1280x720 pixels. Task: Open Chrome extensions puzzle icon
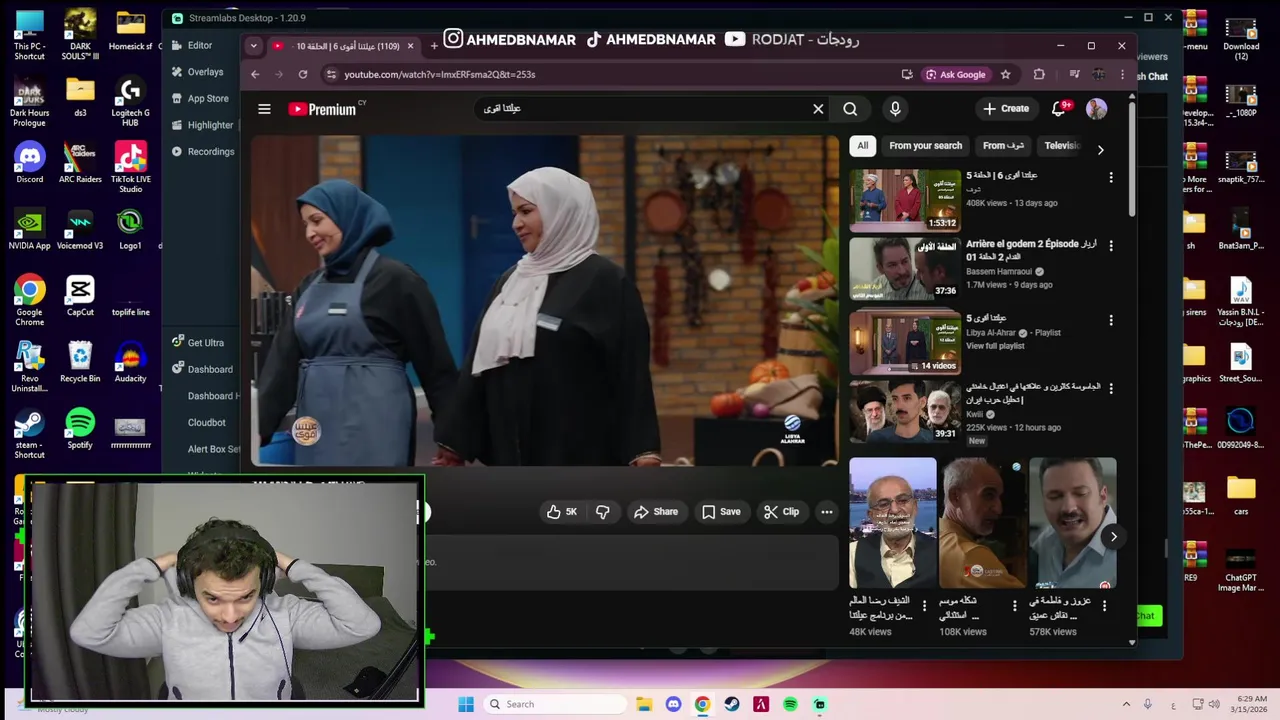(1039, 74)
